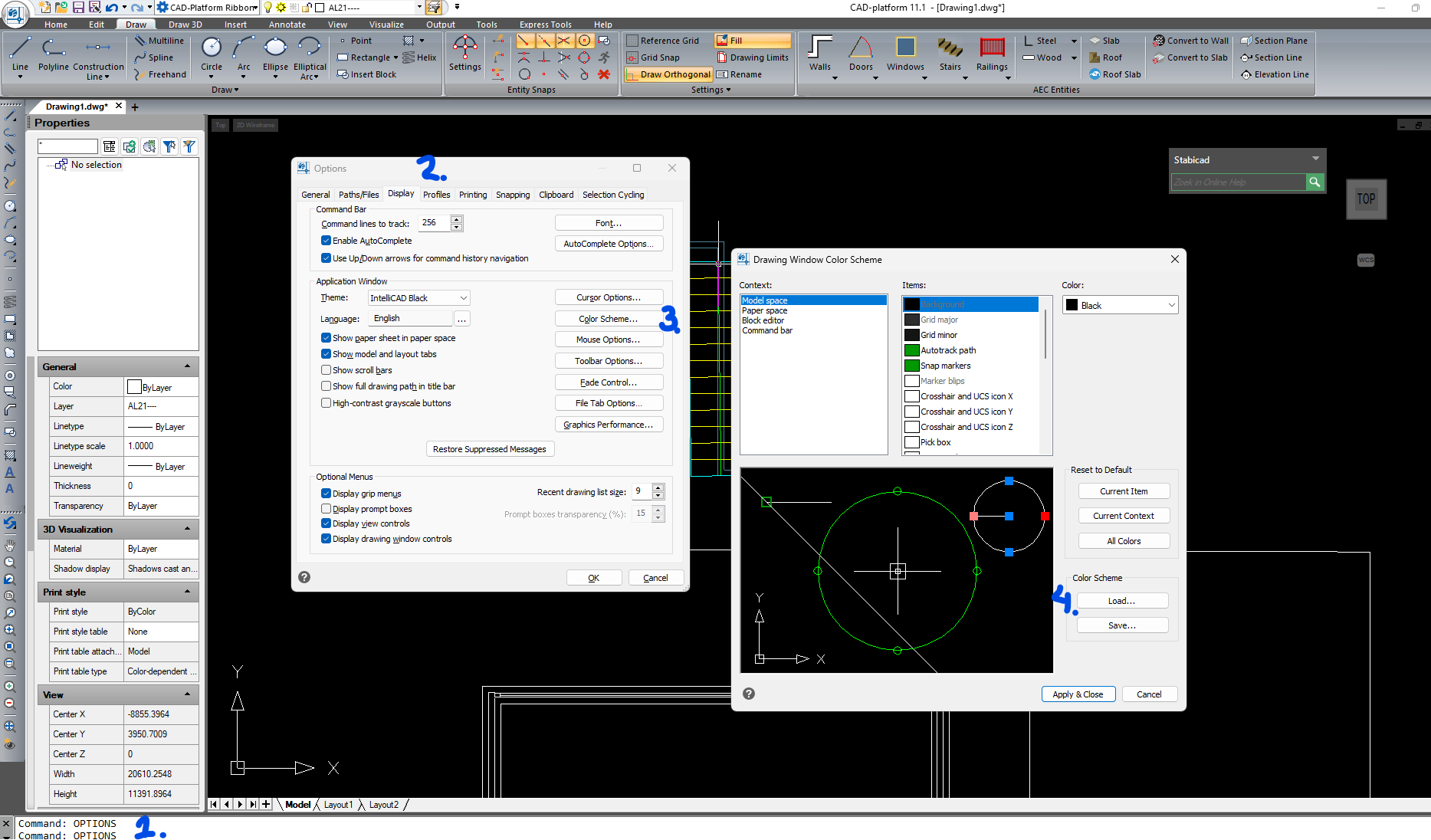The image size is (1431, 840).
Task: Uncheck Display grip menus
Action: [326, 494]
